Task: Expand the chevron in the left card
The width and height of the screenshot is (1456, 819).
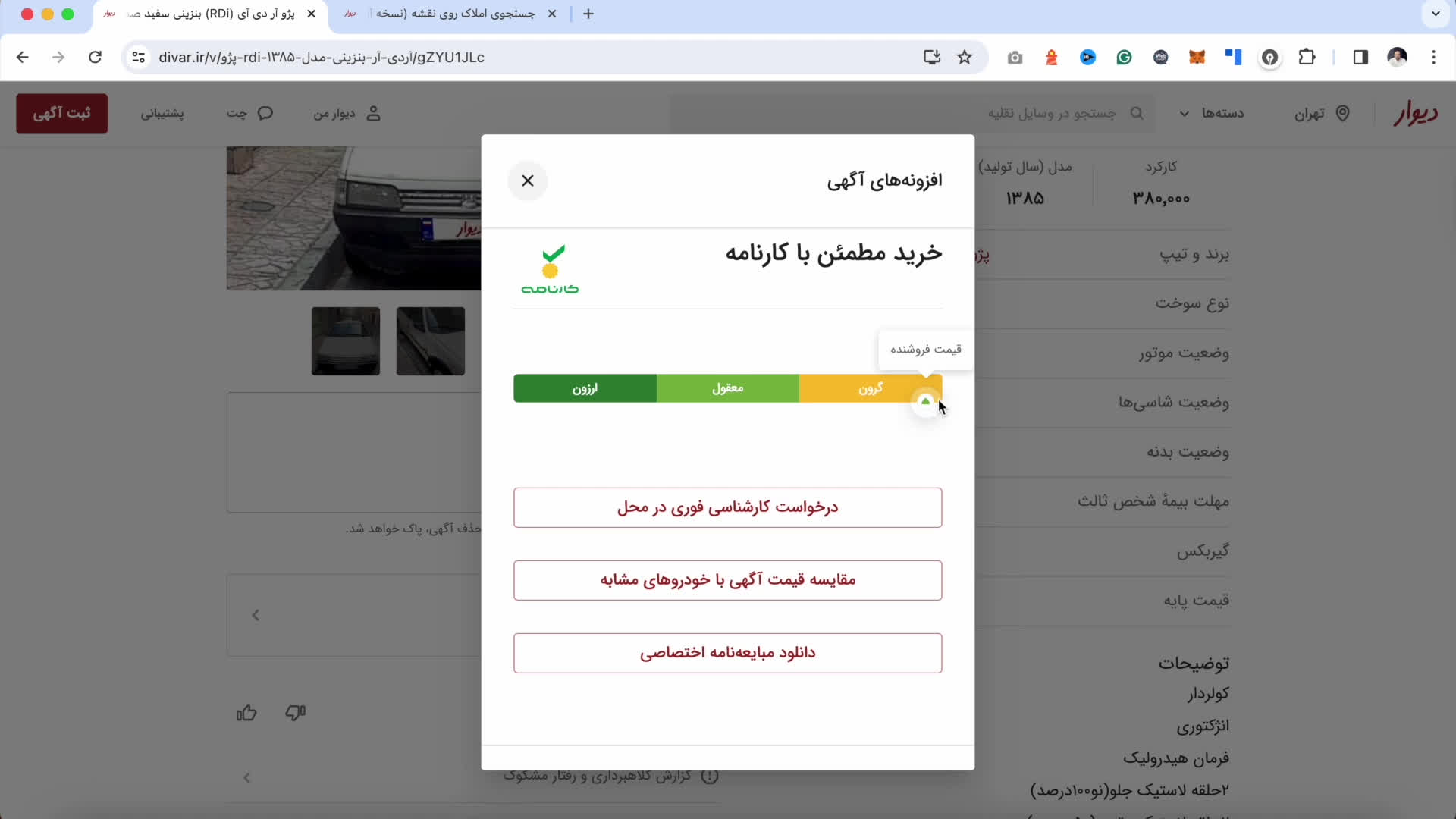Action: coord(256,615)
